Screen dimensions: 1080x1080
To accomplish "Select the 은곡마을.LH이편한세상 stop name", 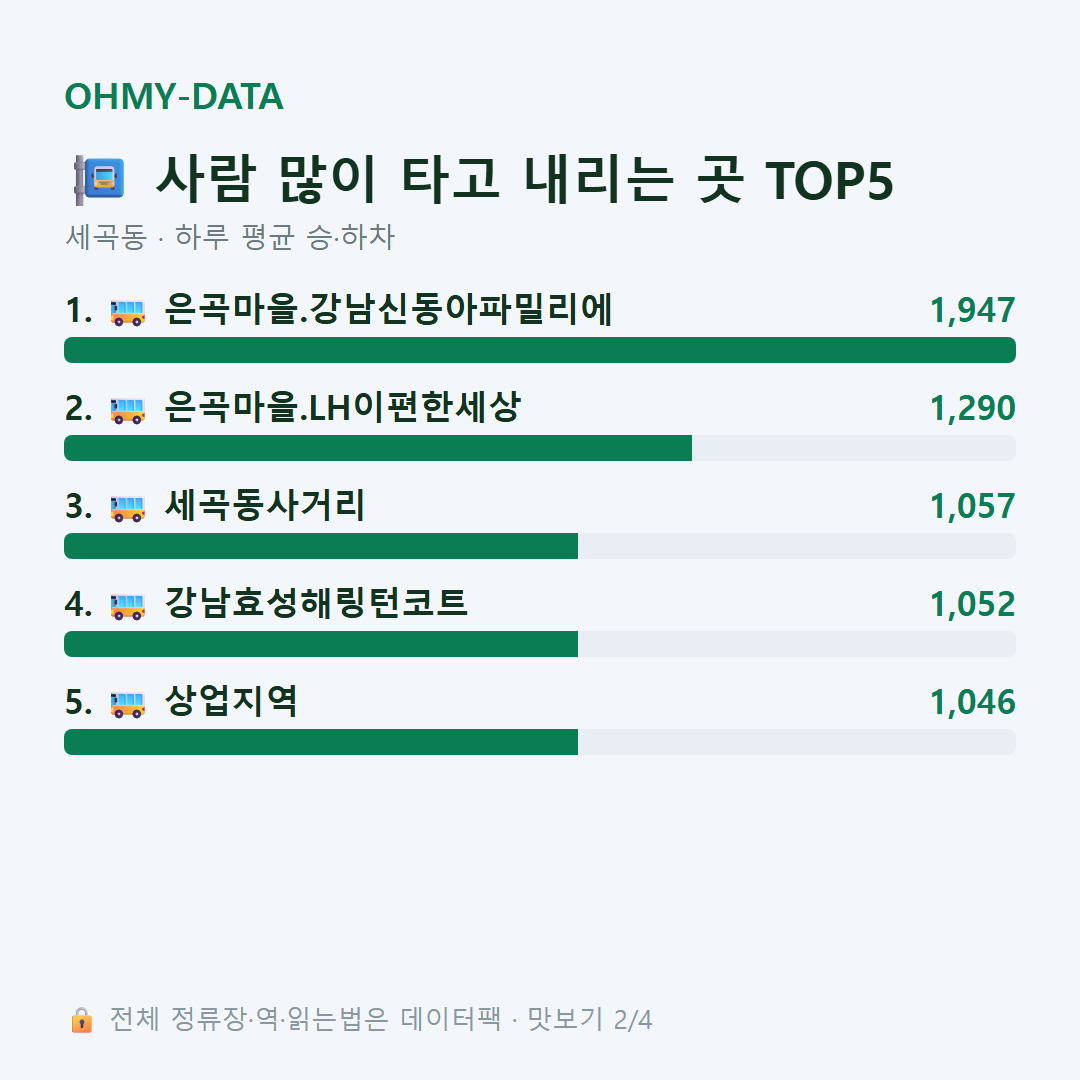I will [x=342, y=407].
